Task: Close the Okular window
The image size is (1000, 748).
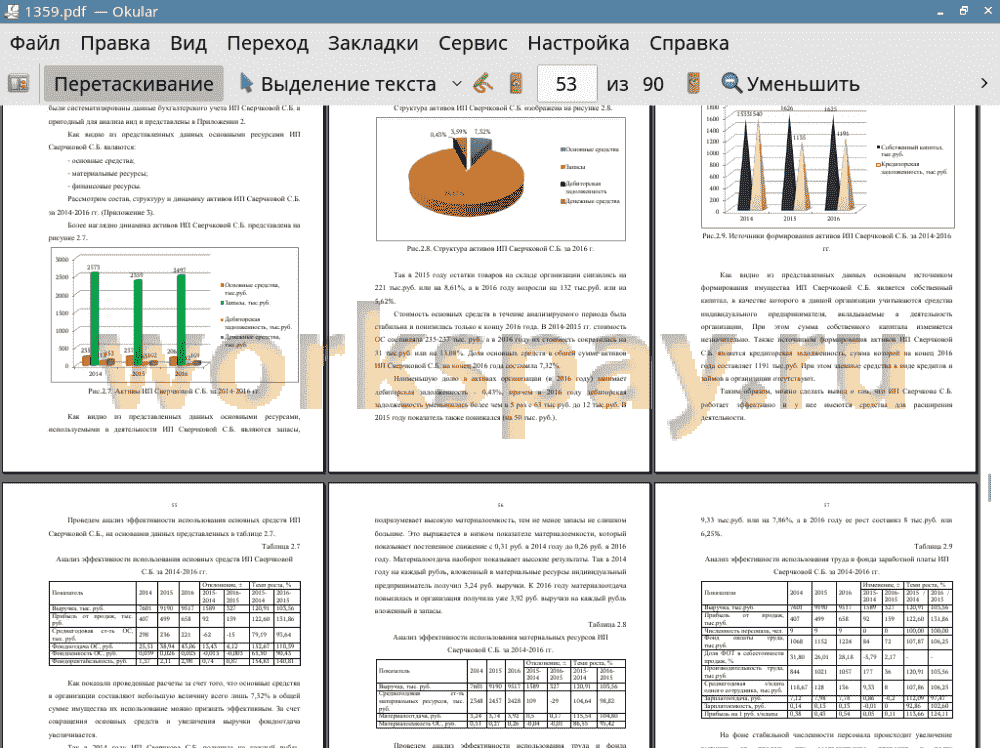Action: click(x=987, y=11)
